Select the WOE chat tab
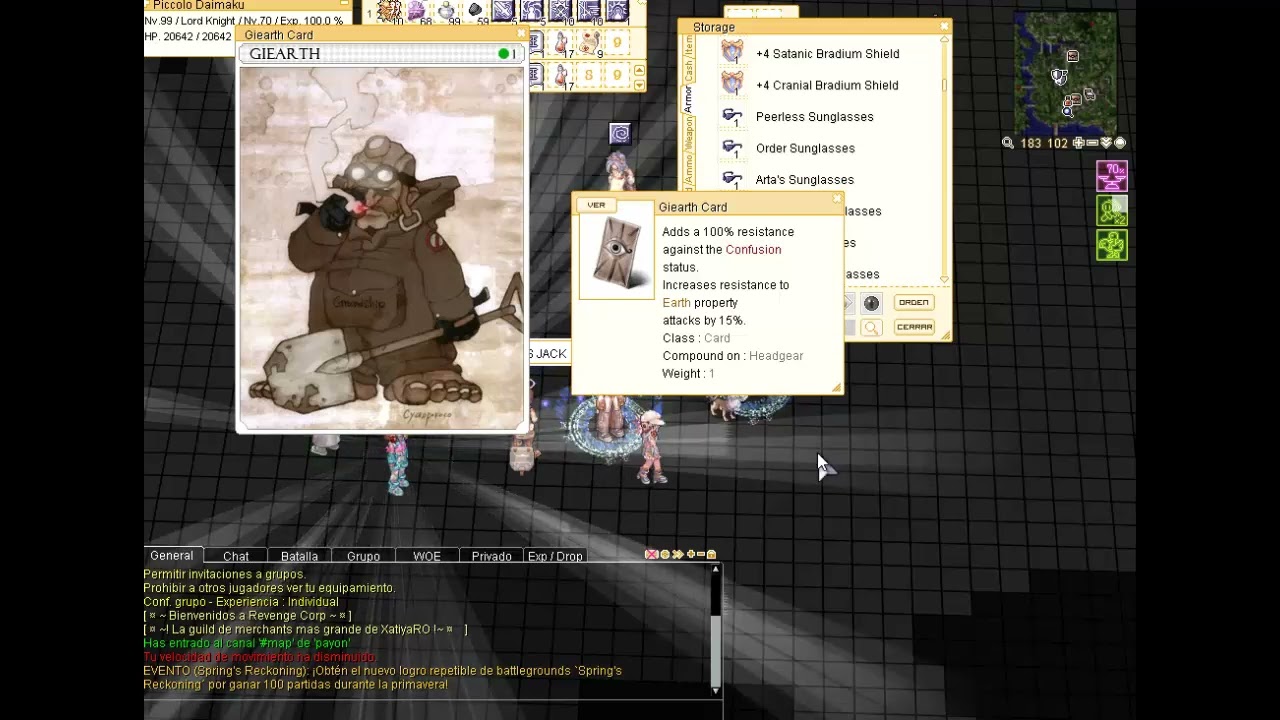 coord(427,556)
